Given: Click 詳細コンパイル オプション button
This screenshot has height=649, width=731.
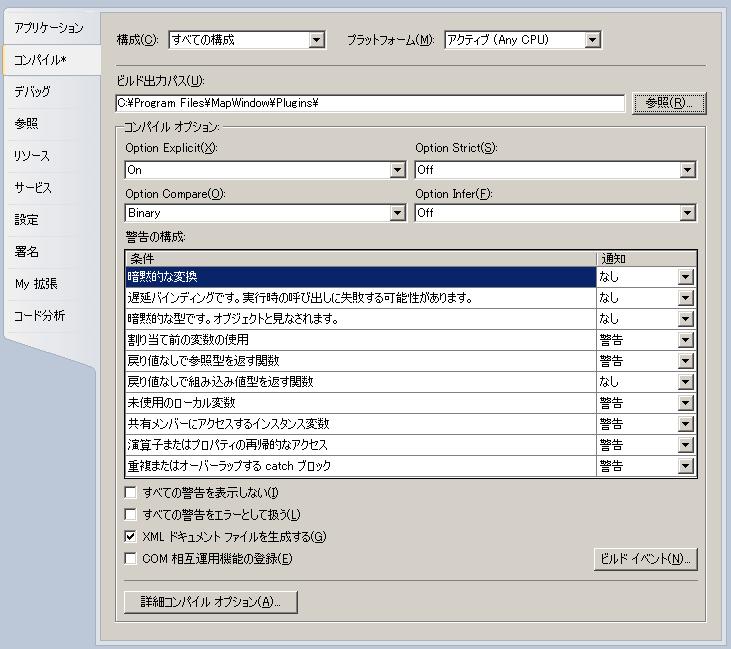Looking at the screenshot, I should 210,602.
